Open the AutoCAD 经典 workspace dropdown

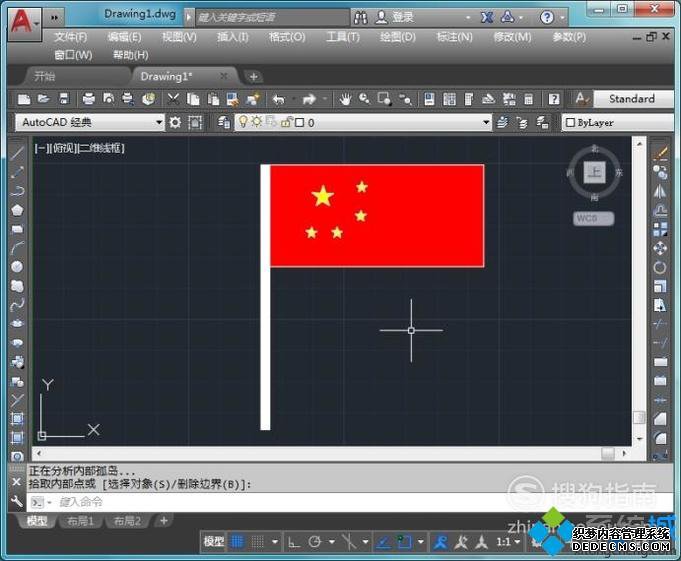(90, 122)
